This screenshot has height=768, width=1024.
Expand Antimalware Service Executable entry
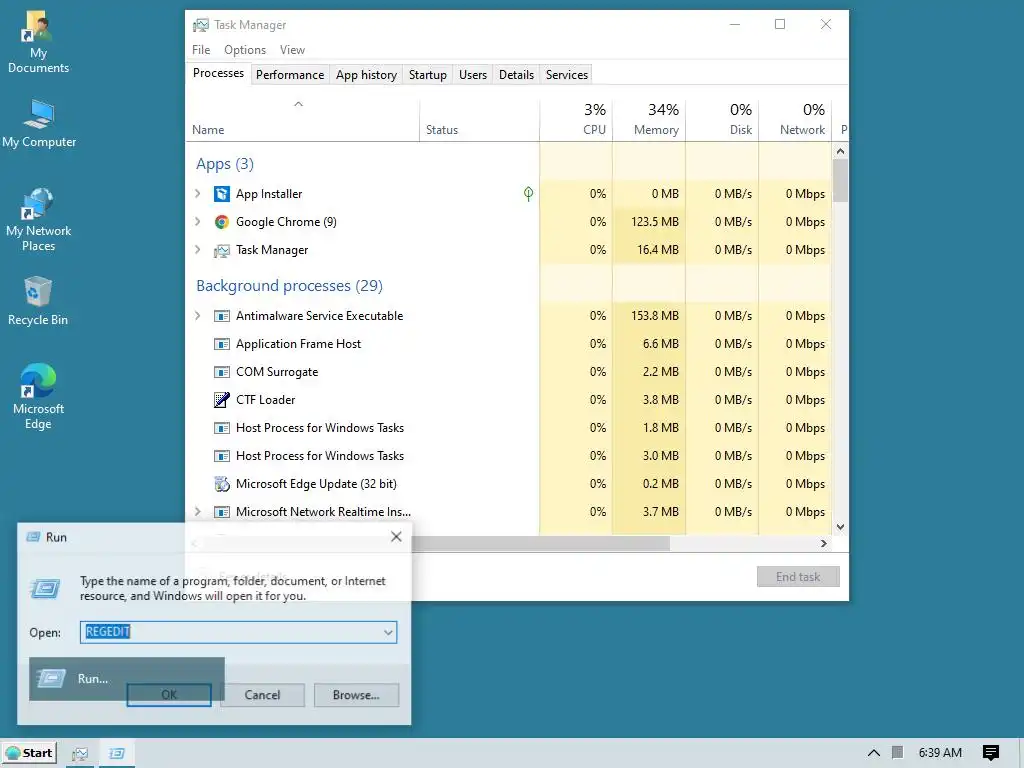coord(198,315)
